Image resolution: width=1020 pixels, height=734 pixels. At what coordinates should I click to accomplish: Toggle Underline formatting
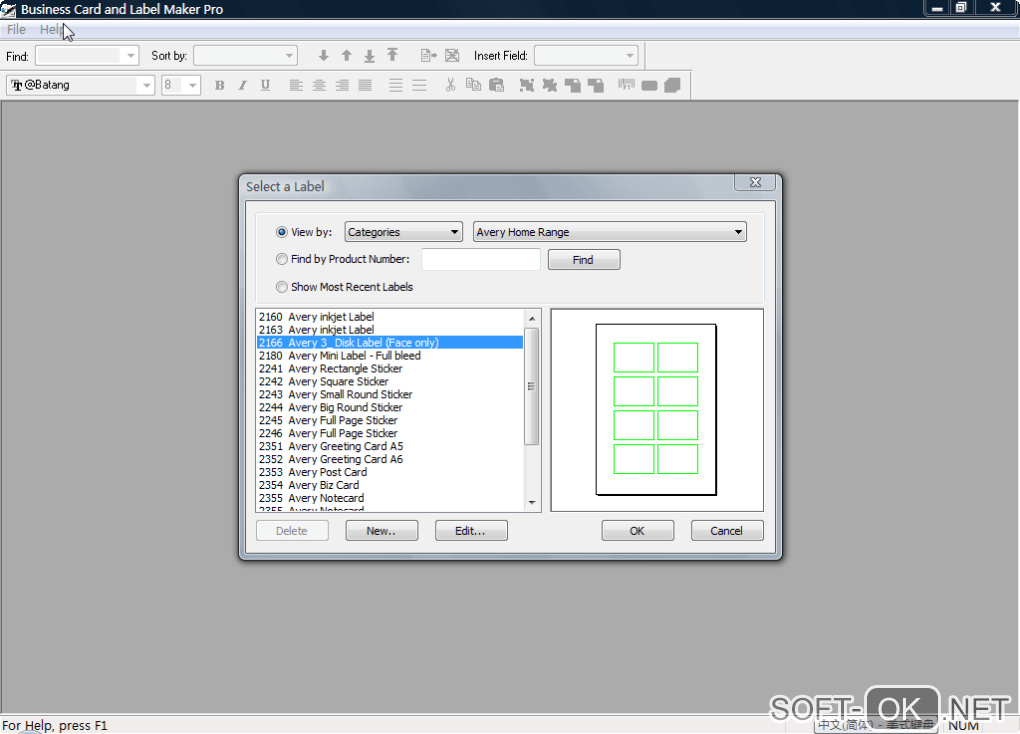pyautogui.click(x=265, y=85)
